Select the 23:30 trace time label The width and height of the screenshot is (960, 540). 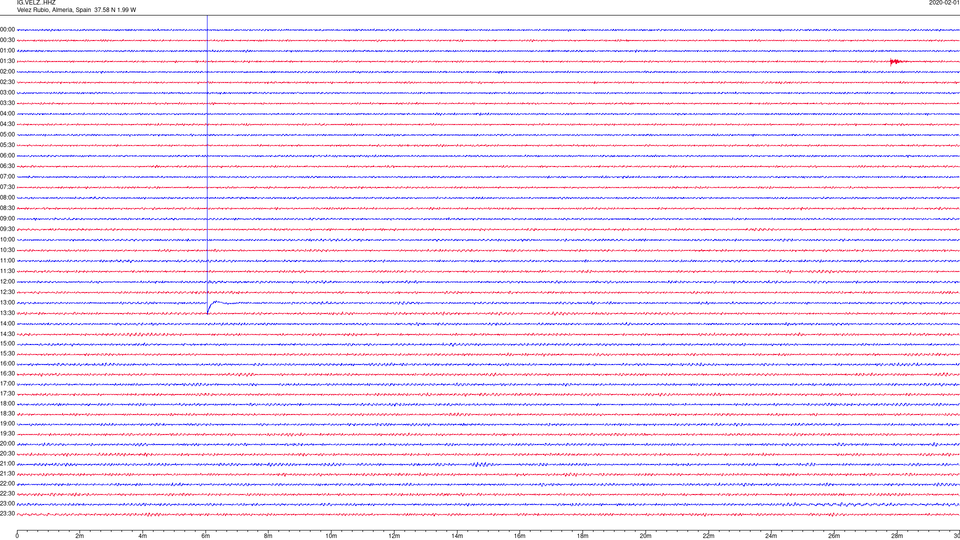click(7, 514)
